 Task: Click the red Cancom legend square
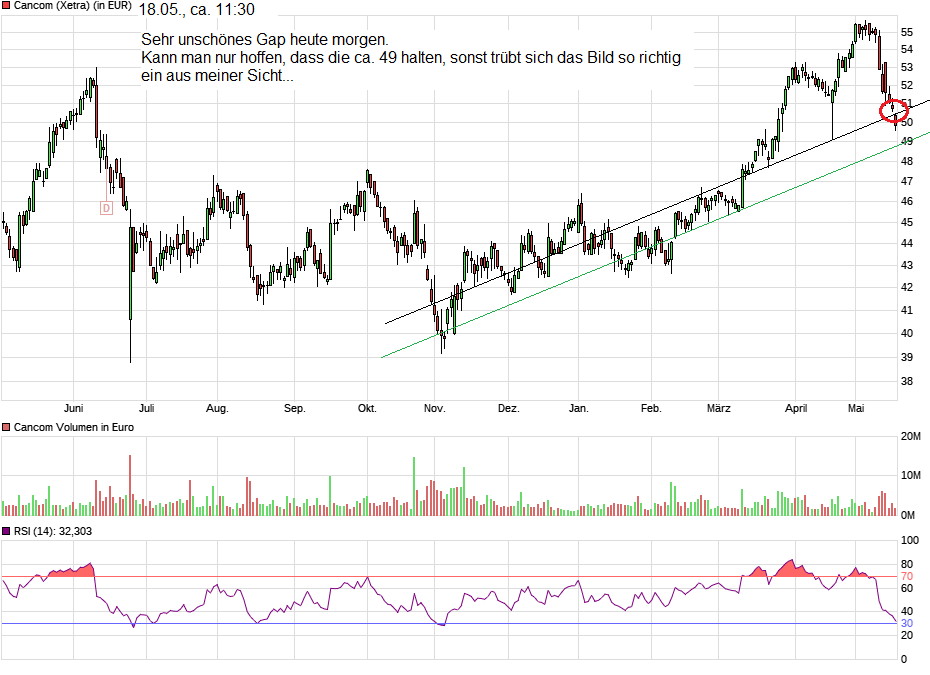6,6
